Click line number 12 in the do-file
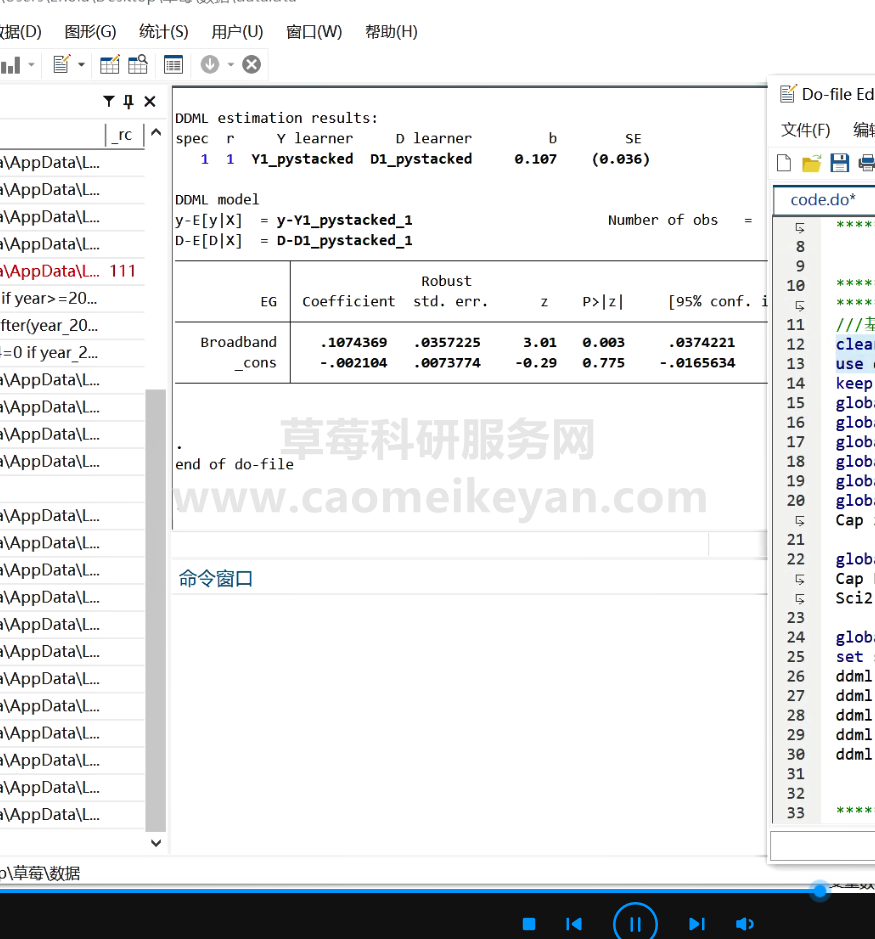 [795, 344]
